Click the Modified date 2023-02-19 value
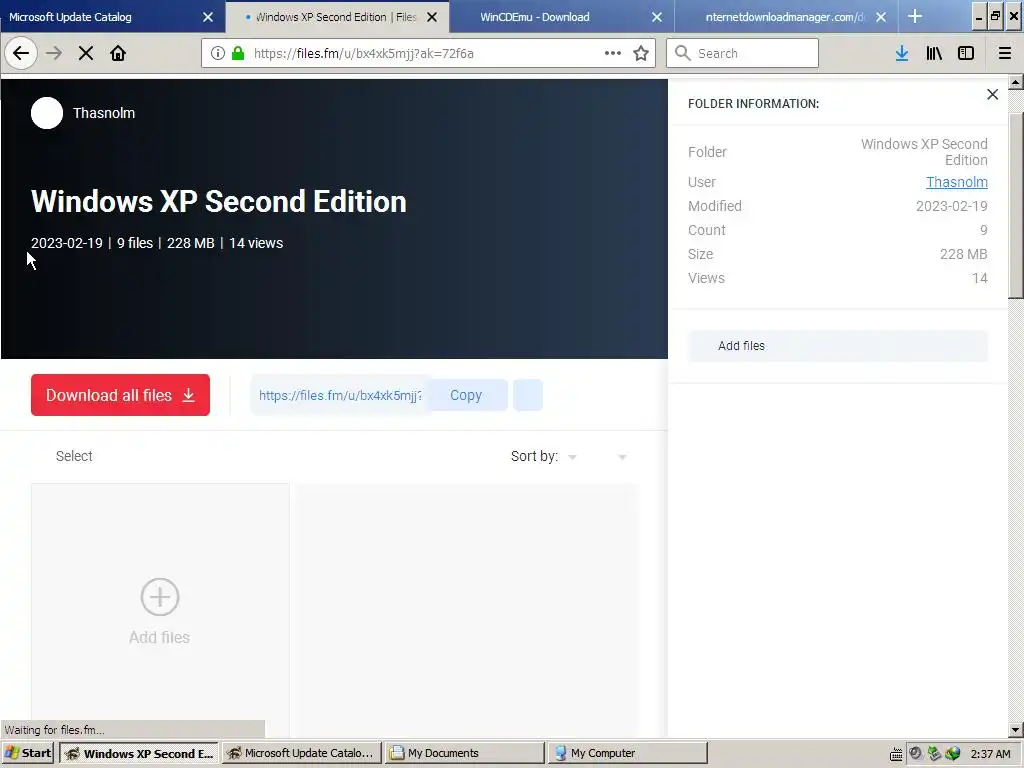This screenshot has width=1024, height=768. (952, 206)
